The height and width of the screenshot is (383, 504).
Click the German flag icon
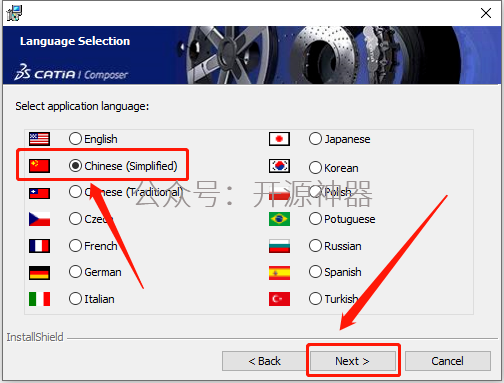39,272
